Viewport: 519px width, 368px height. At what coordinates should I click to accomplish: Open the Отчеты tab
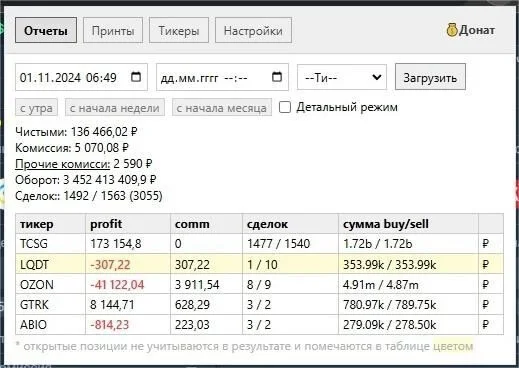(x=46, y=30)
